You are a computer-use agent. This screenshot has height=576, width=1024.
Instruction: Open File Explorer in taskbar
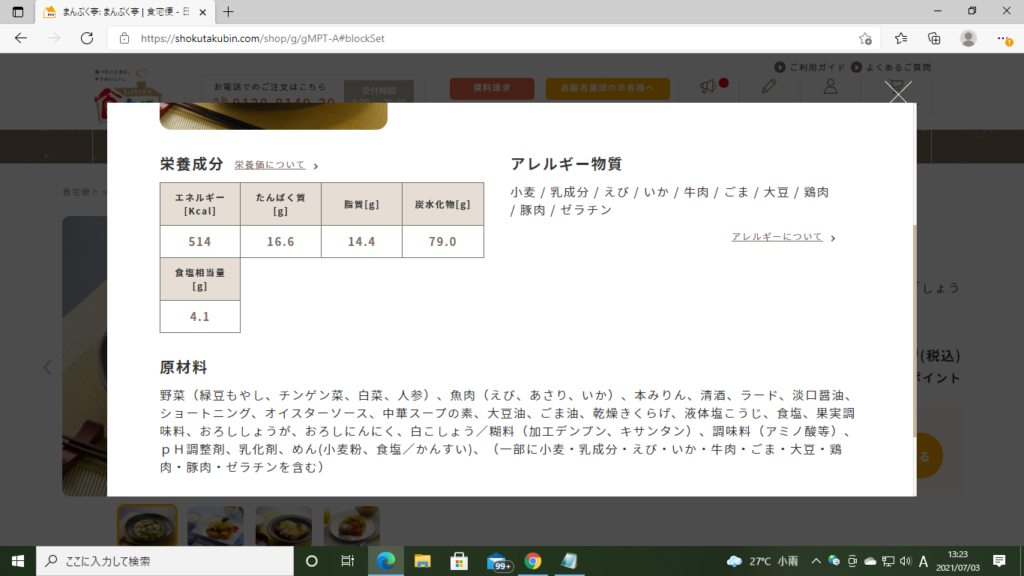[x=423, y=561]
